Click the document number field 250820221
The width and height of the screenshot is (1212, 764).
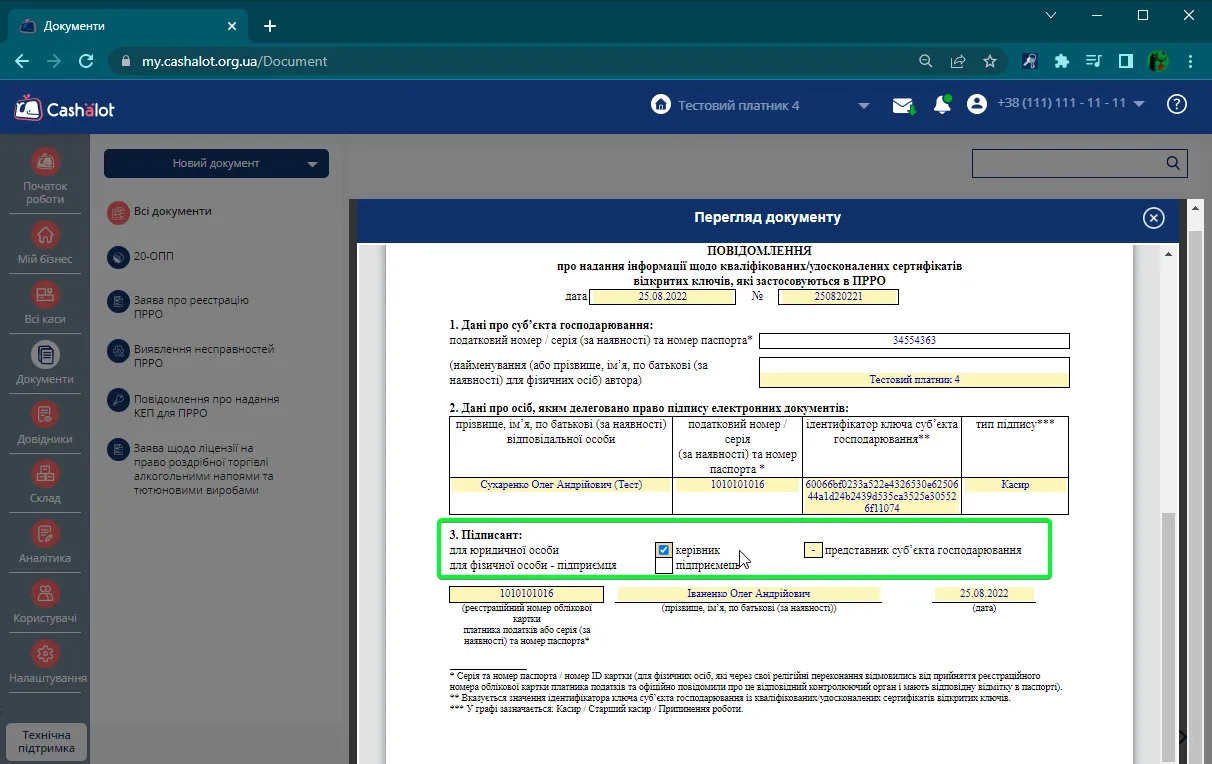point(838,297)
